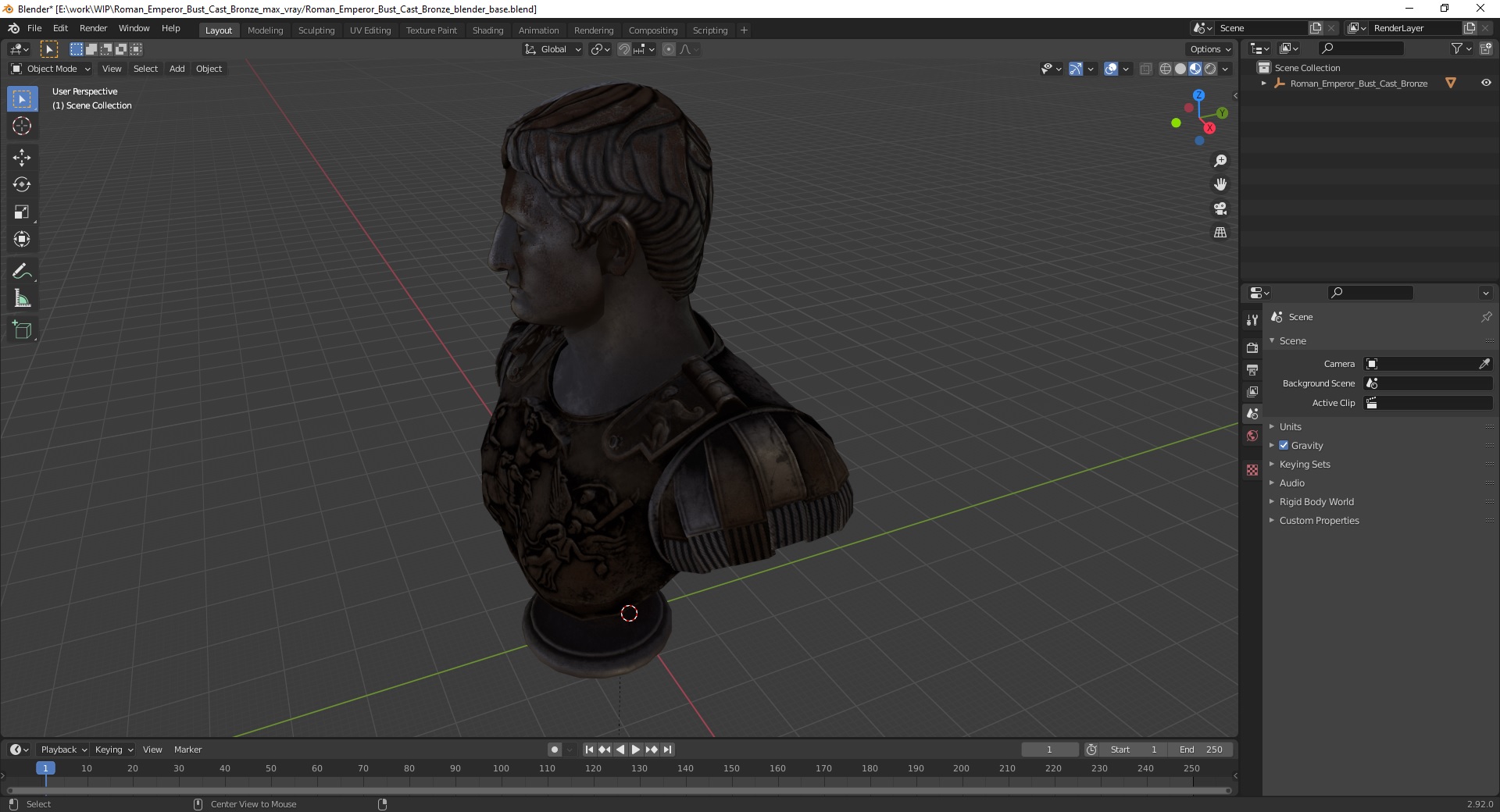Pick camera object with eyedropper
Viewport: 1500px width, 812px height.
[x=1484, y=364]
